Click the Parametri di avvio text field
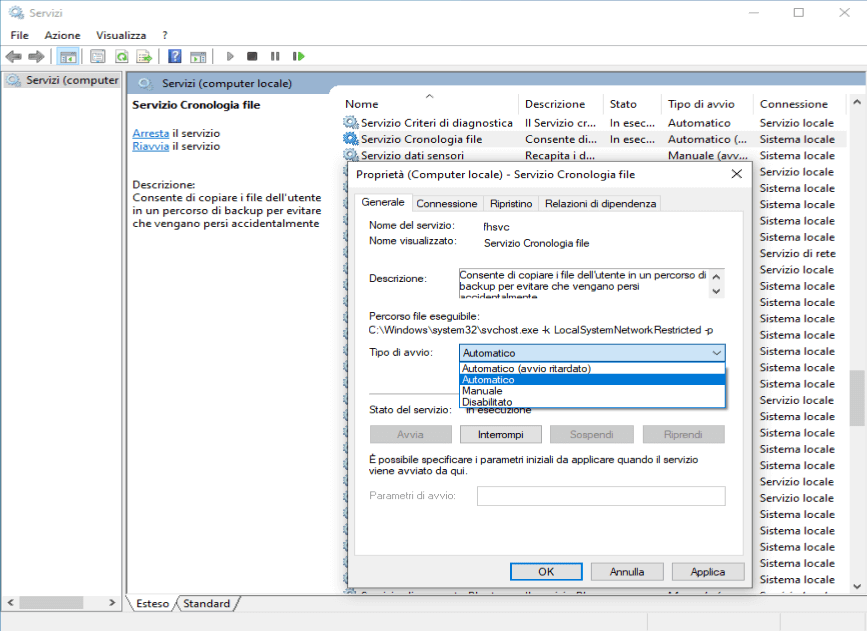Viewport: 867px width, 631px height. pyautogui.click(x=600, y=496)
